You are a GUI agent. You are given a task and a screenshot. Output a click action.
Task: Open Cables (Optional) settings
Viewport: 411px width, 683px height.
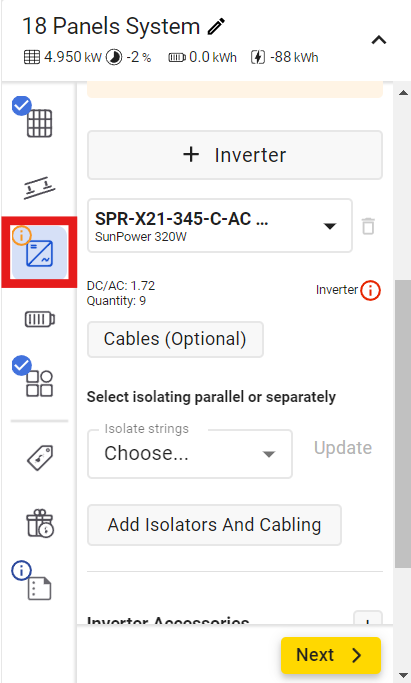[175, 339]
